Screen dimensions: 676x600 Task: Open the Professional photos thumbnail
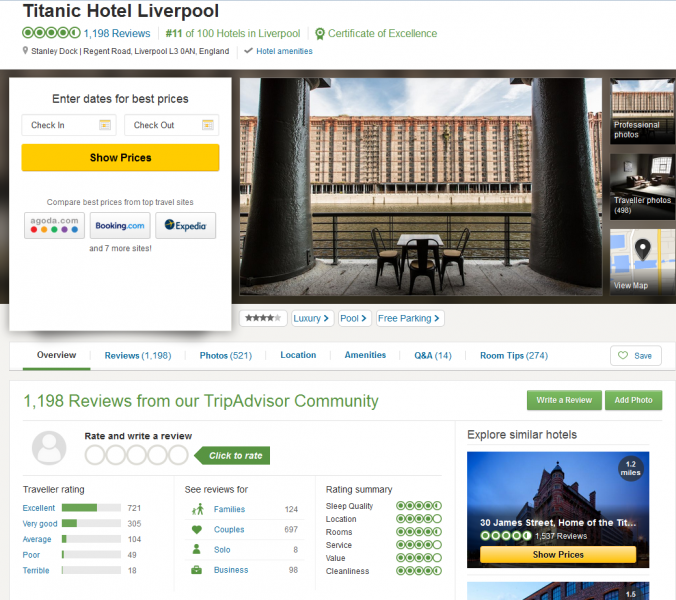[642, 111]
